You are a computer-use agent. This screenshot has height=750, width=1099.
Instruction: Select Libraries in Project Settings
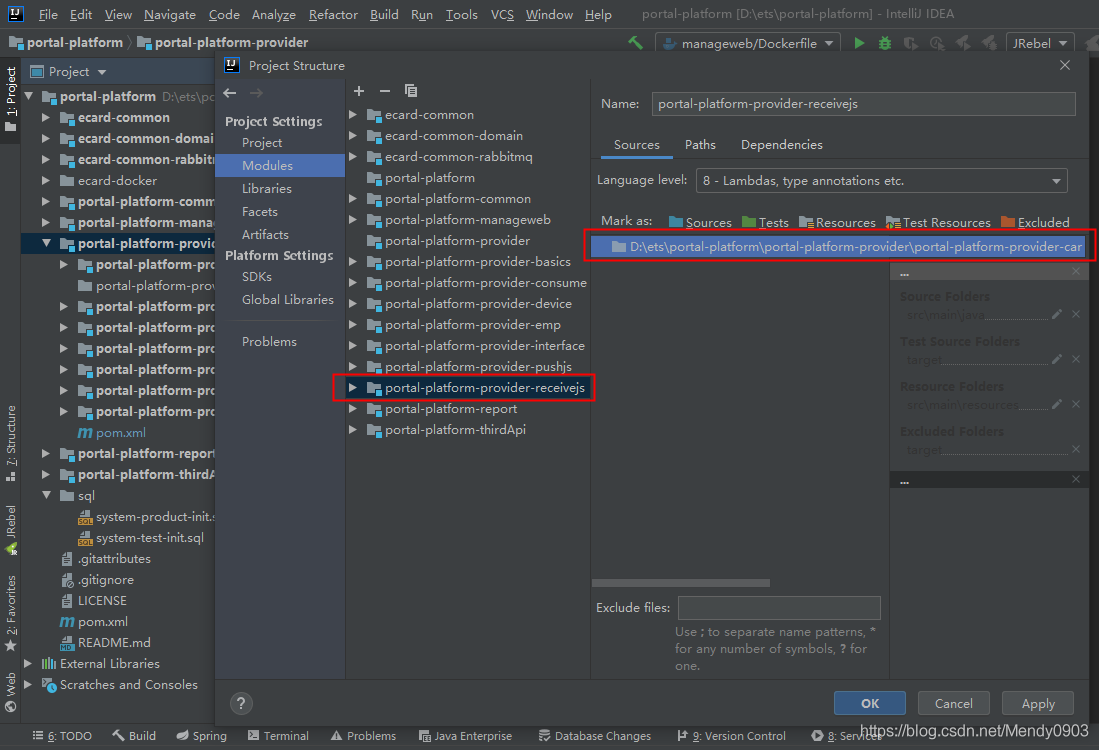(x=267, y=189)
